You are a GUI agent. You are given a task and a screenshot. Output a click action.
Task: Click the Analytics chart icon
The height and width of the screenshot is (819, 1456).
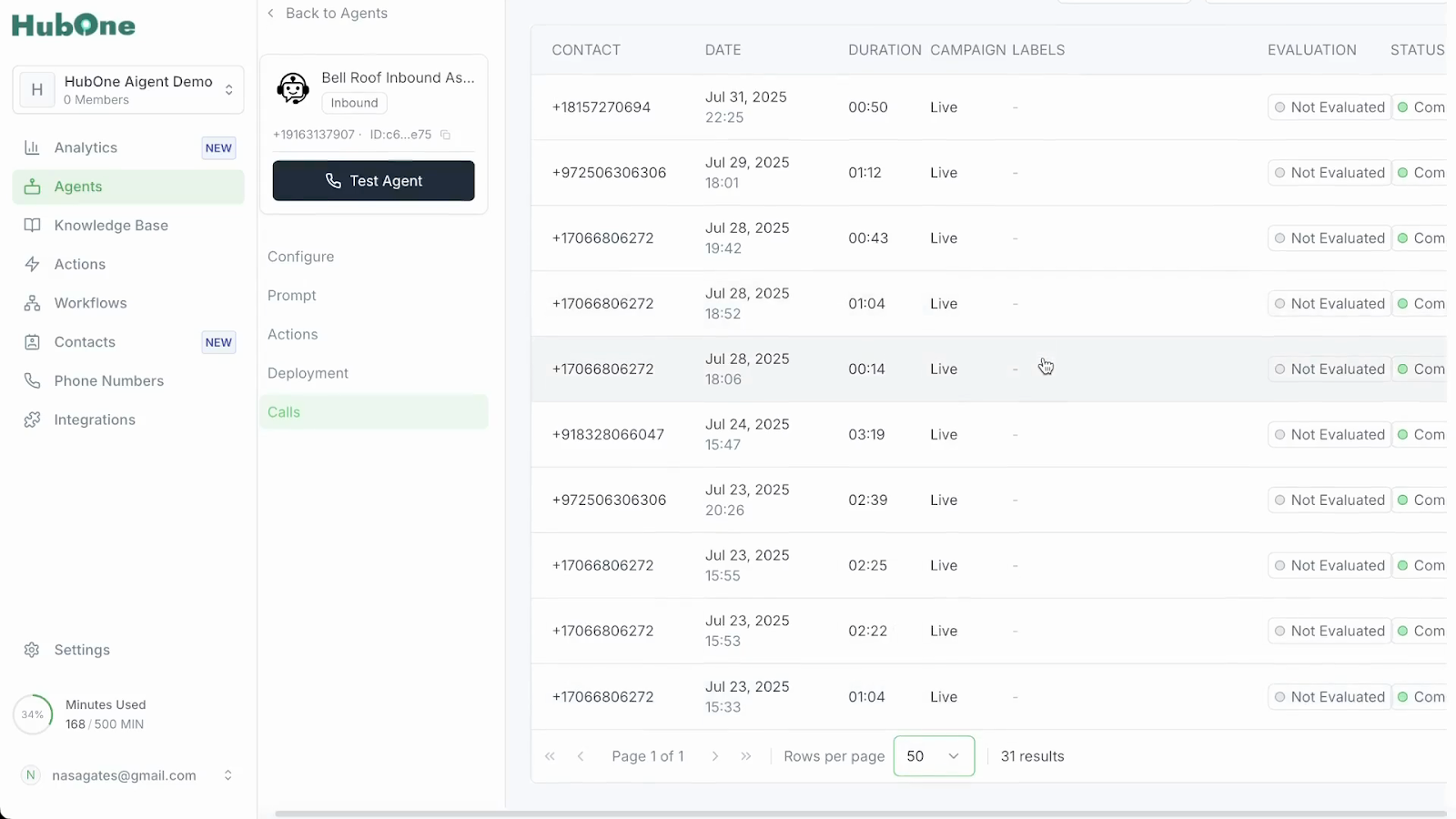32,147
